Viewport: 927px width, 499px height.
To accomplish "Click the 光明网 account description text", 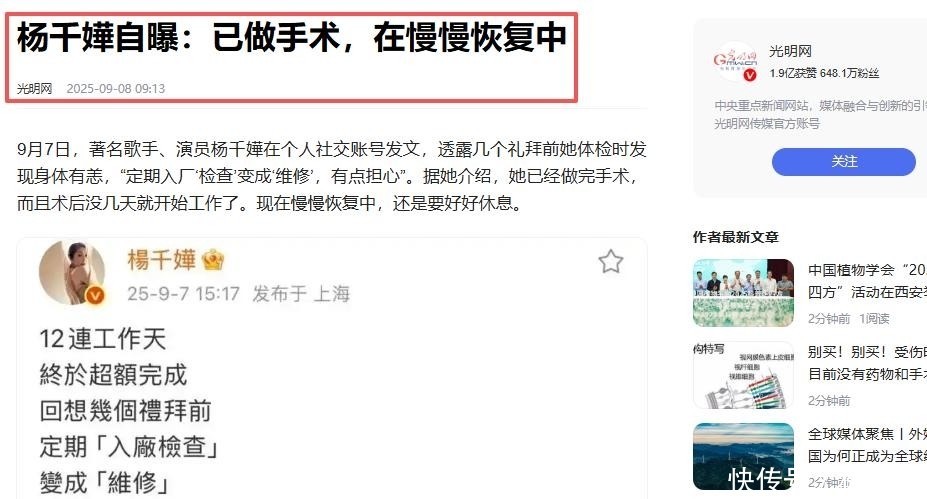I will 821,114.
